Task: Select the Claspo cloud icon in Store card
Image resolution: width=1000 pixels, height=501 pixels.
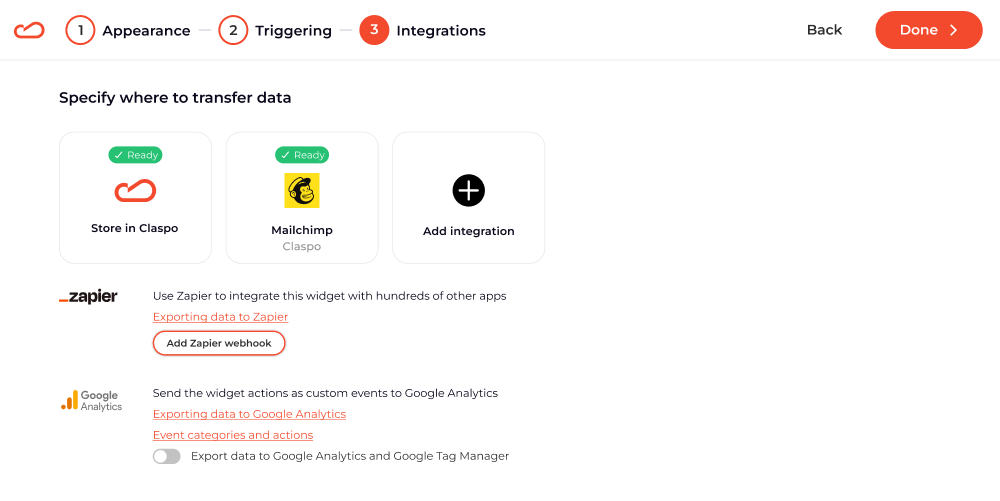Action: (x=135, y=191)
